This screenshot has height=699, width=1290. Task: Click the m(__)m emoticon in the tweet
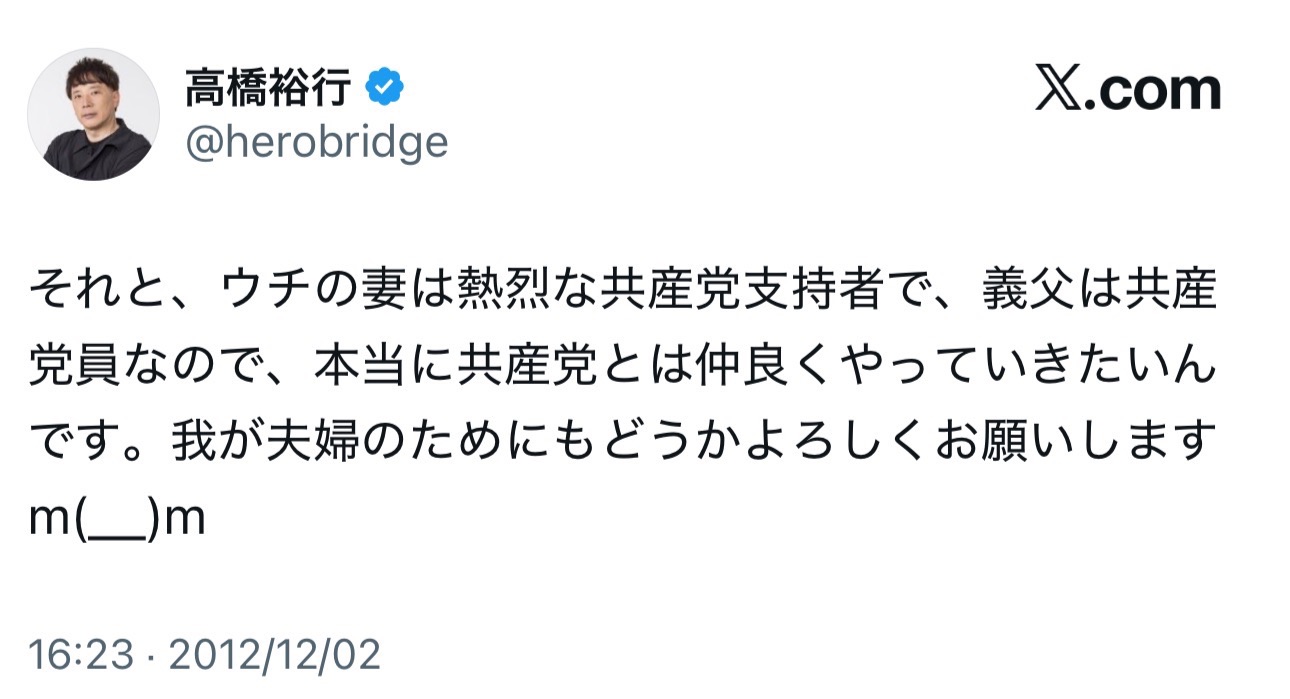118,519
